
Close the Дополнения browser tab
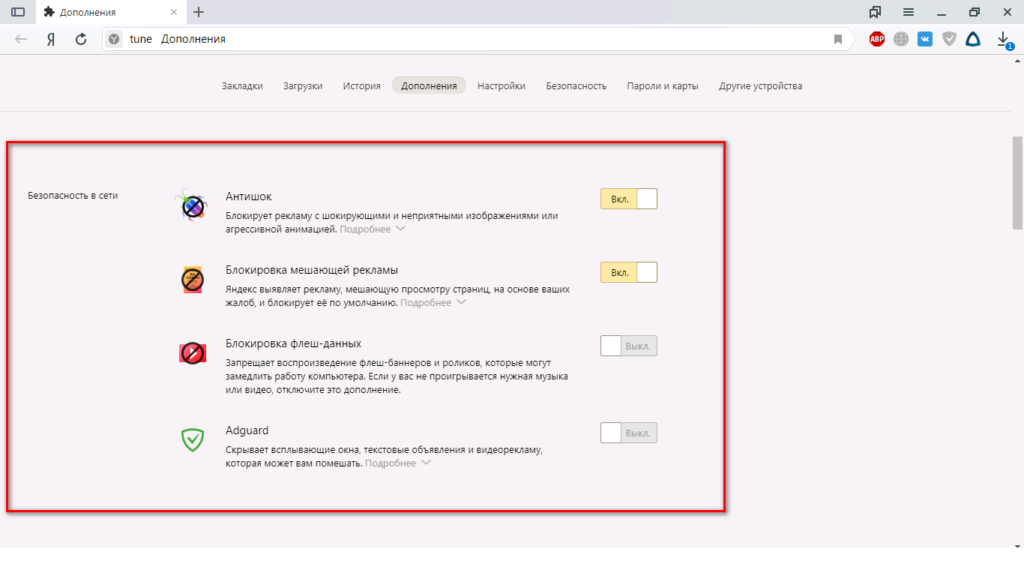coord(174,12)
